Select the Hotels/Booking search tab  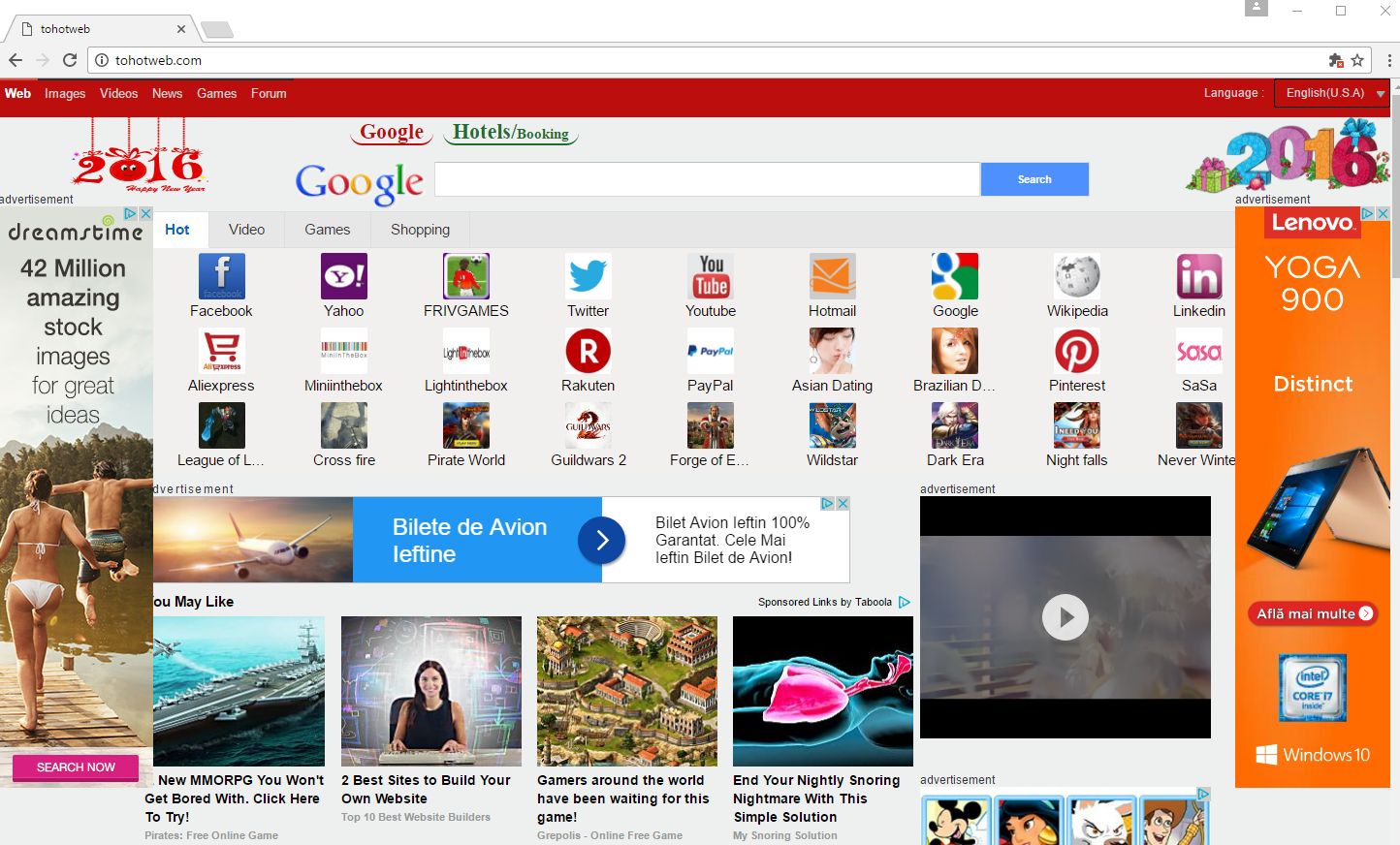[x=511, y=133]
